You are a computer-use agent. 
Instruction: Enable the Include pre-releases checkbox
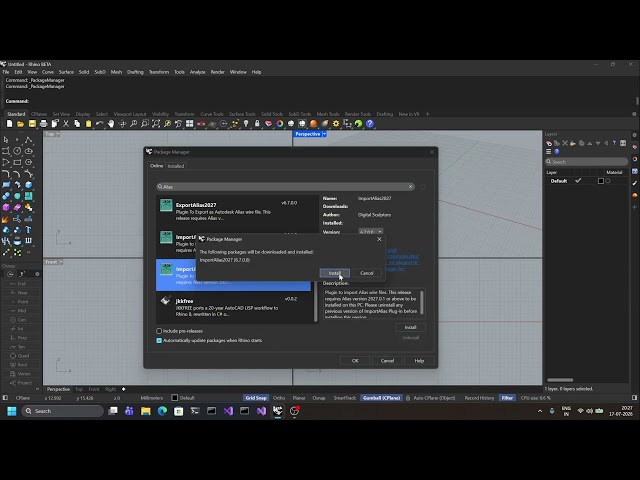(x=159, y=331)
